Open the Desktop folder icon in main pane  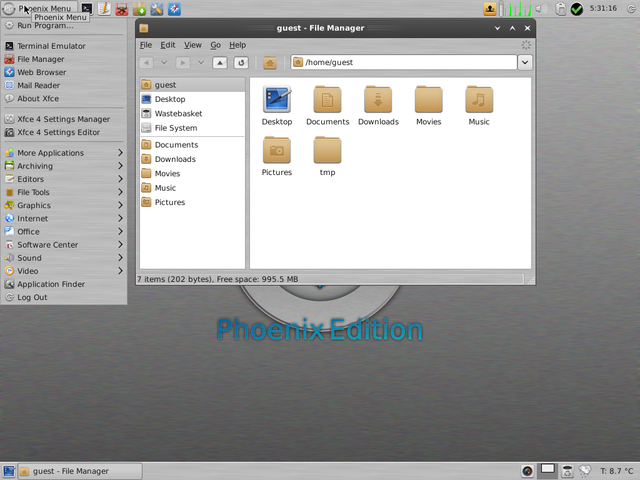pyautogui.click(x=277, y=100)
